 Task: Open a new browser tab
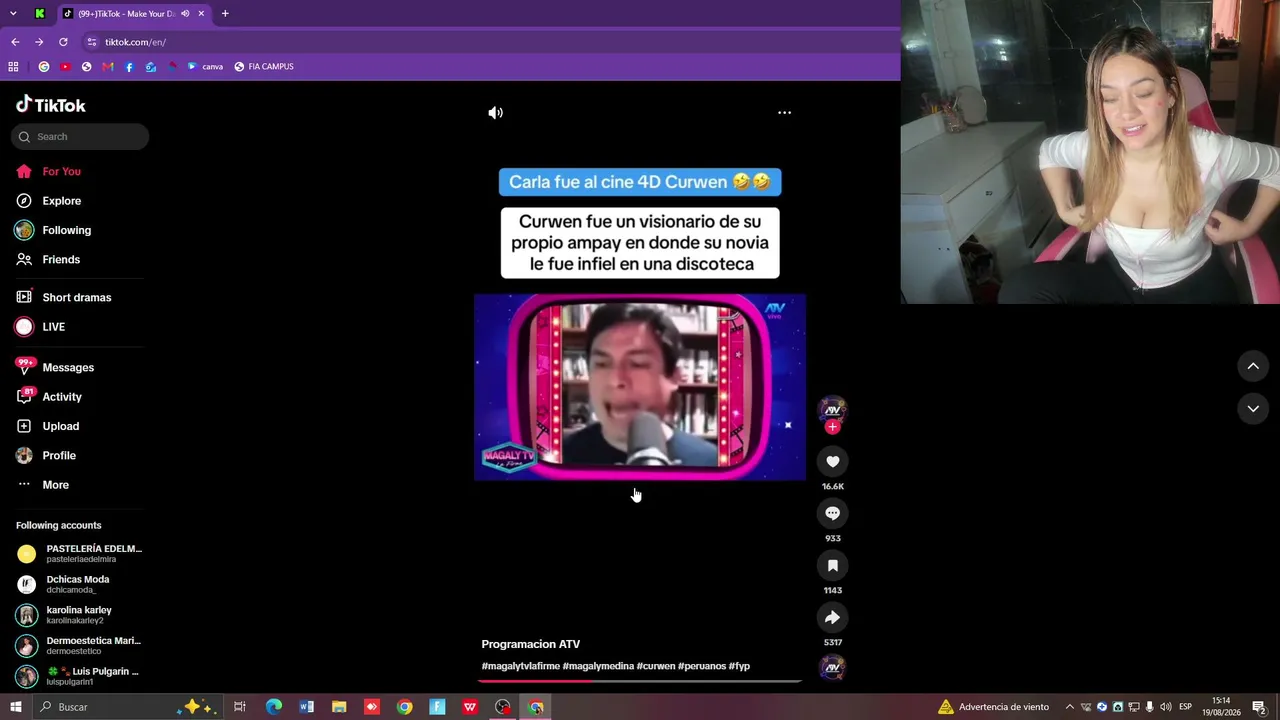pyautogui.click(x=225, y=13)
